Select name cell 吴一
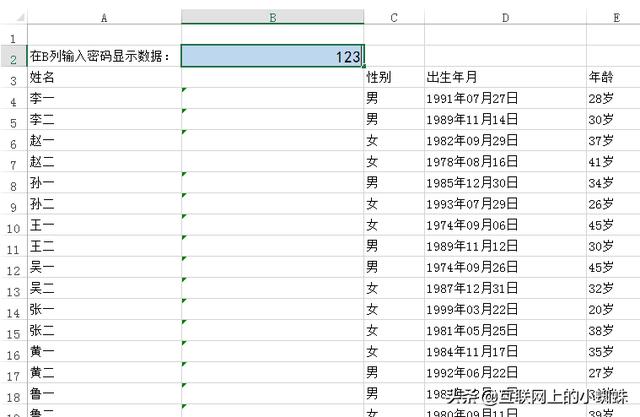 point(104,267)
